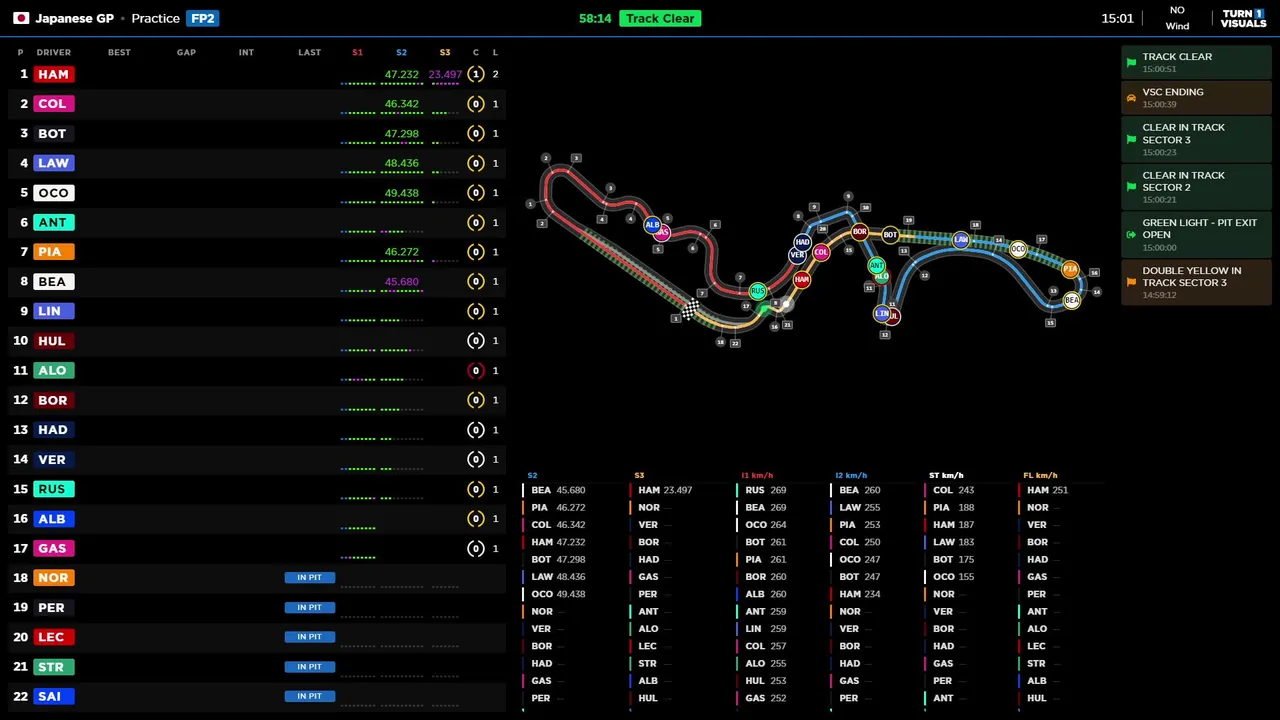Click the BEST column header
Viewport: 1280px width, 720px height.
coord(119,52)
